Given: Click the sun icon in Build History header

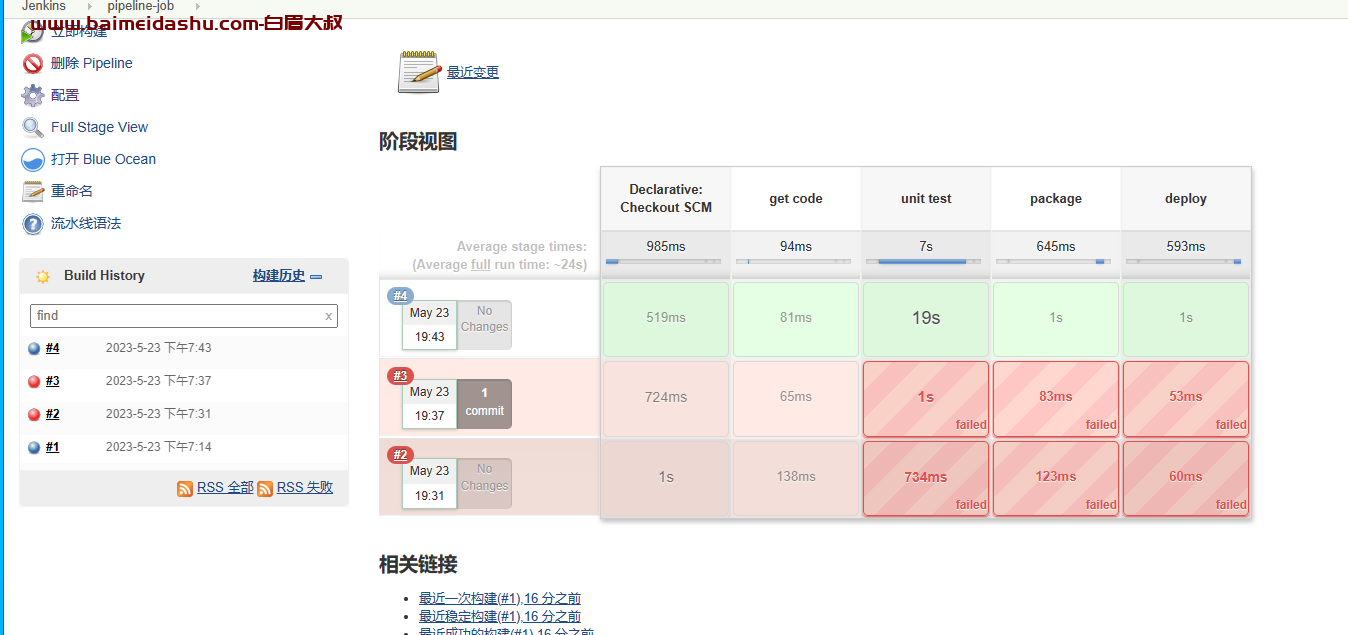Looking at the screenshot, I should (43, 277).
